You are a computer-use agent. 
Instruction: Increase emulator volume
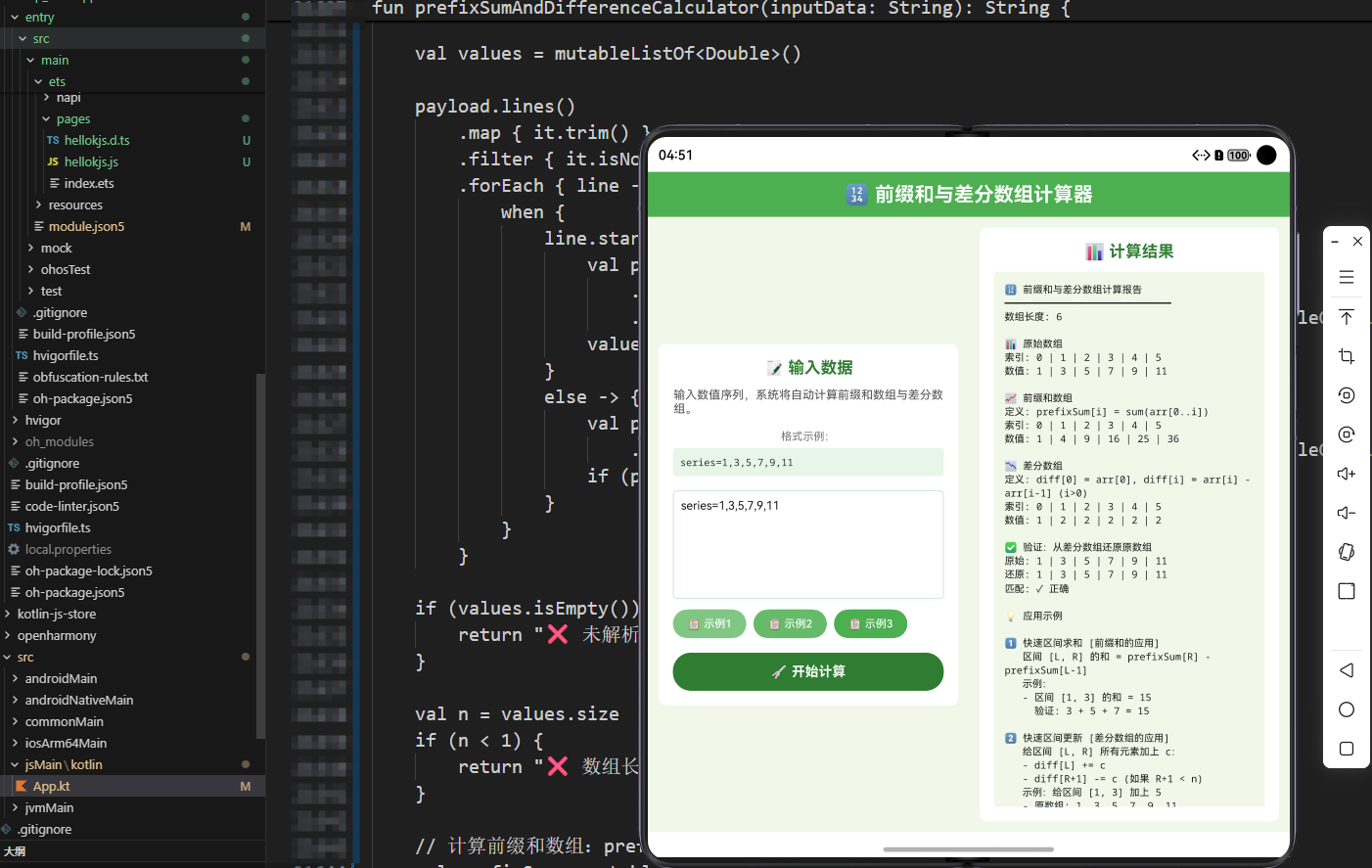click(1347, 474)
